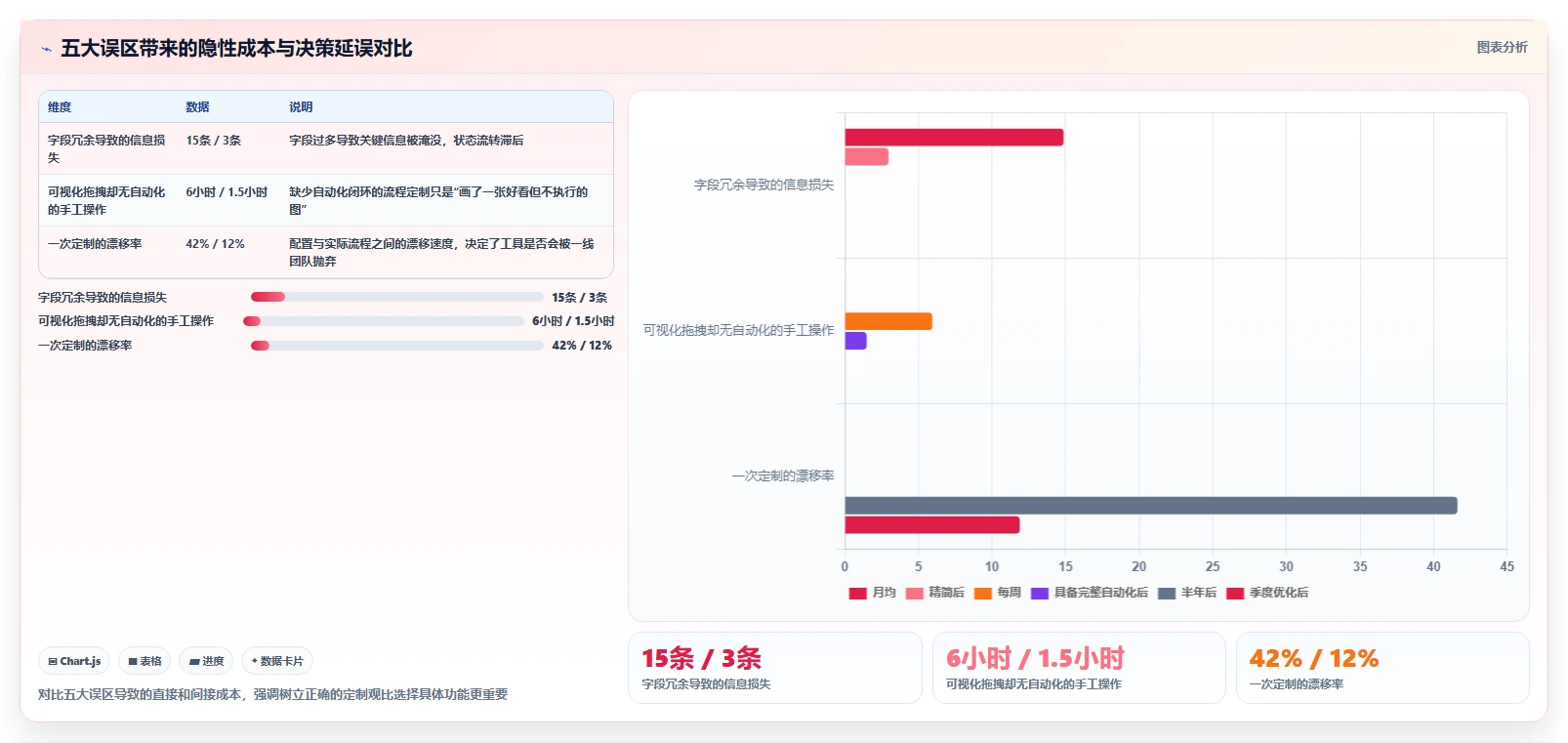
Task: Click the purple 1.5 bar in the chart
Action: pos(856,341)
